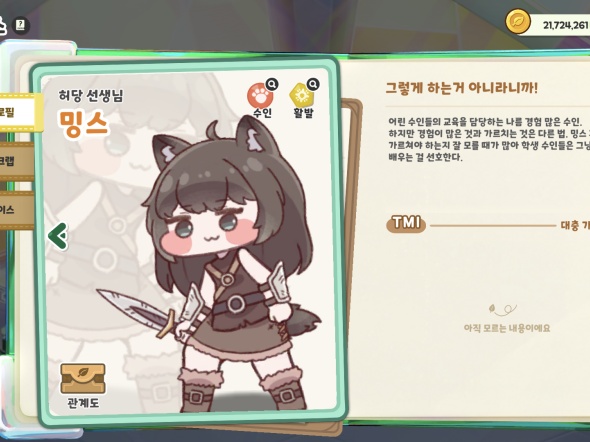Viewport: 590px width, 442px height.
Task: Click the 허당 선생님 title text
Action: click(91, 96)
